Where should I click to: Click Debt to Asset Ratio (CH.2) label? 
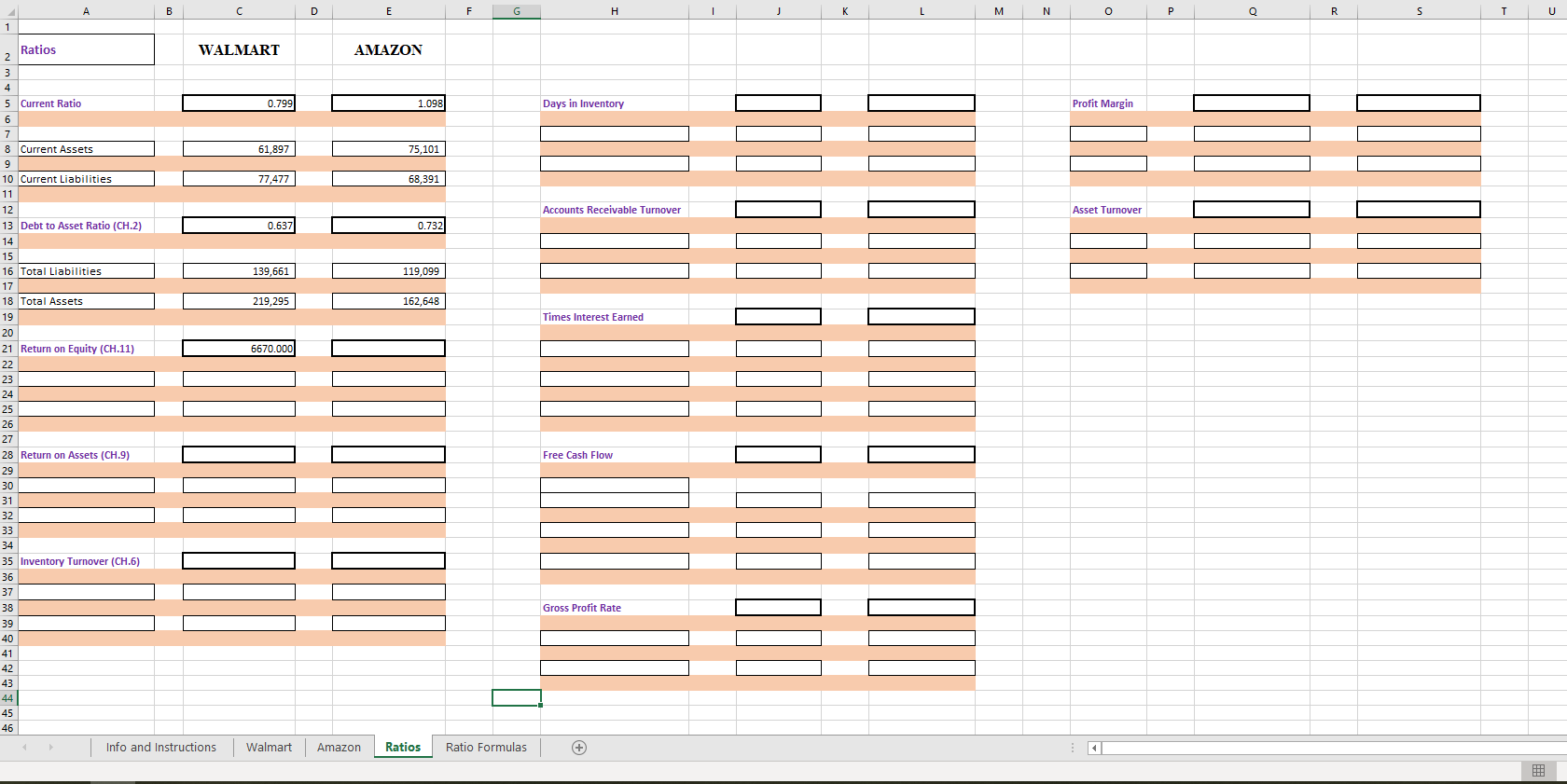coord(81,226)
